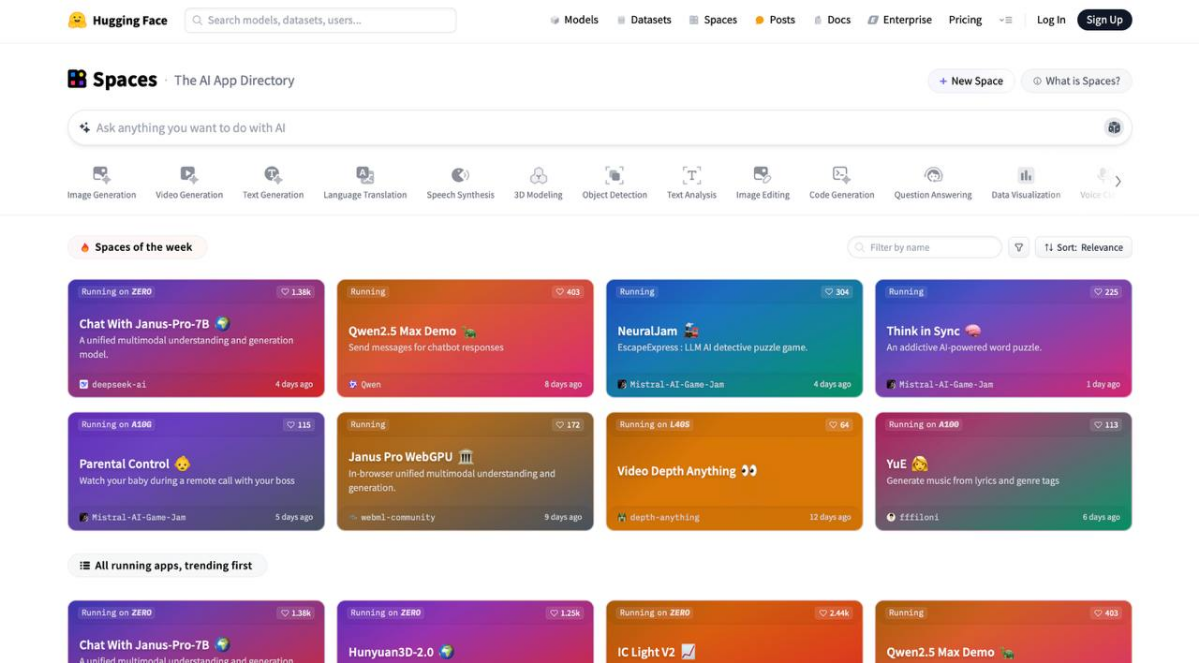The image size is (1199, 663).
Task: Like the Chat With Janus-Pro-7B space
Action: click(x=296, y=291)
